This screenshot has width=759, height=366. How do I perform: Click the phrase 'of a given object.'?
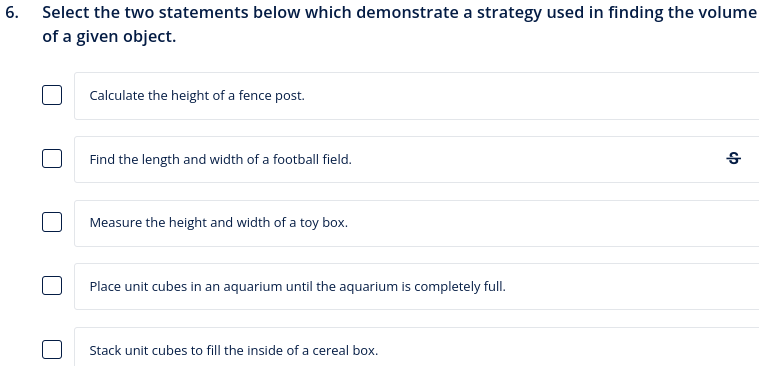click(109, 36)
